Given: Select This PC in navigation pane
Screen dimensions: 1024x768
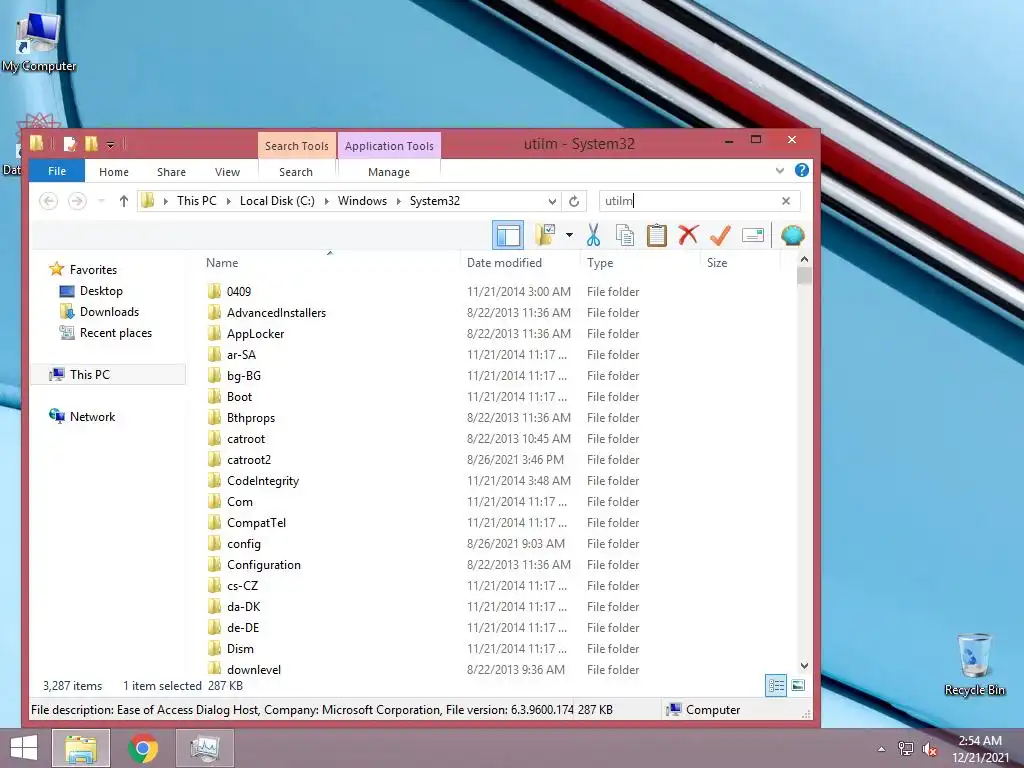Looking at the screenshot, I should pos(89,374).
